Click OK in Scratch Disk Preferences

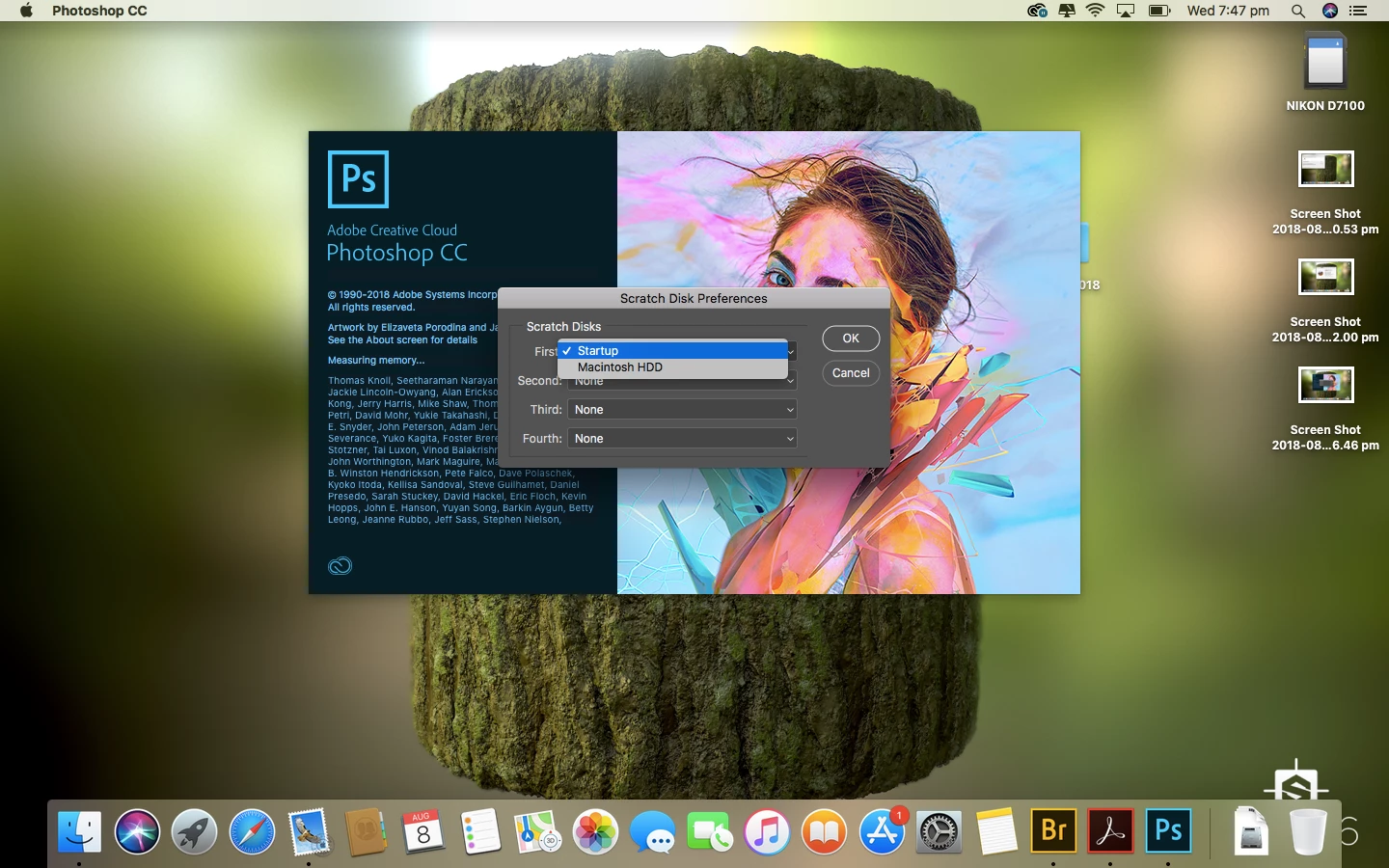click(851, 339)
